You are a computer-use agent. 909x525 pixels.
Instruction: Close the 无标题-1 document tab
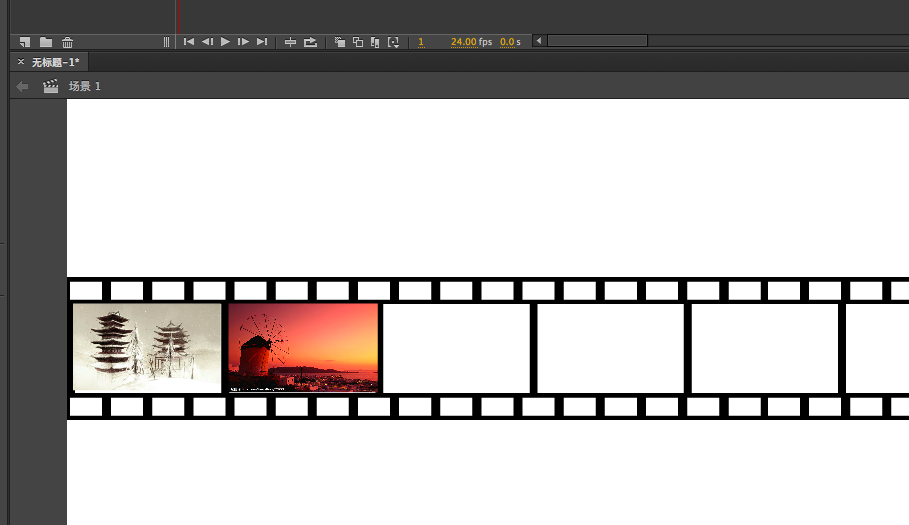21,61
